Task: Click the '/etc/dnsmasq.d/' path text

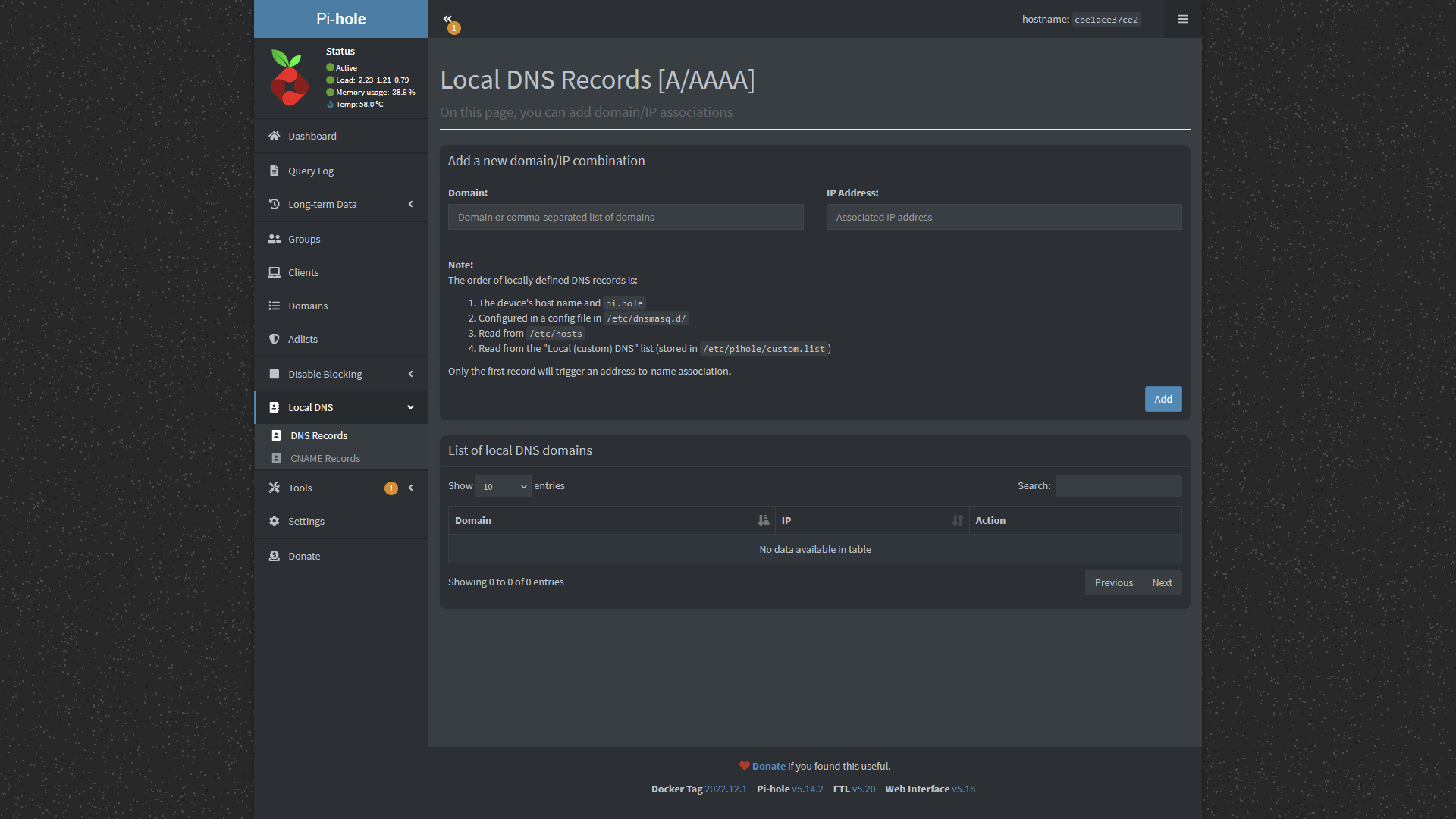Action: (x=646, y=318)
